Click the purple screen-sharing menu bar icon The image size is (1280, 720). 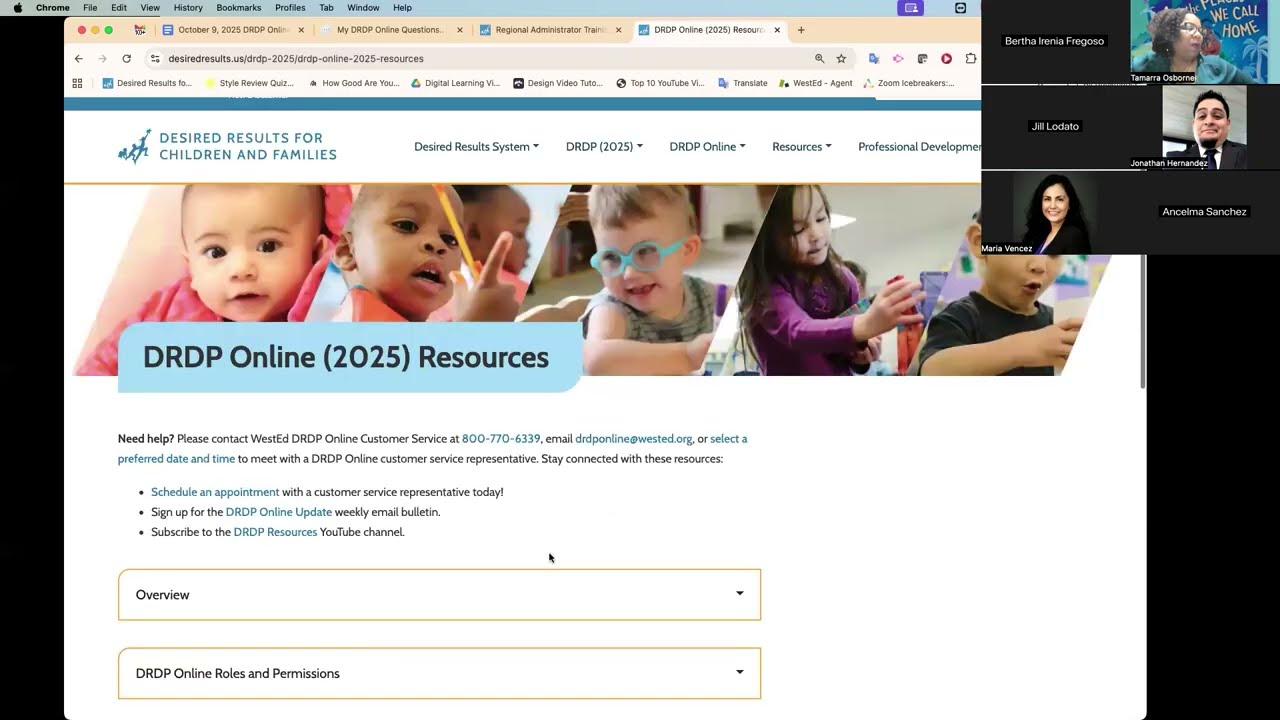pyautogui.click(x=911, y=7)
